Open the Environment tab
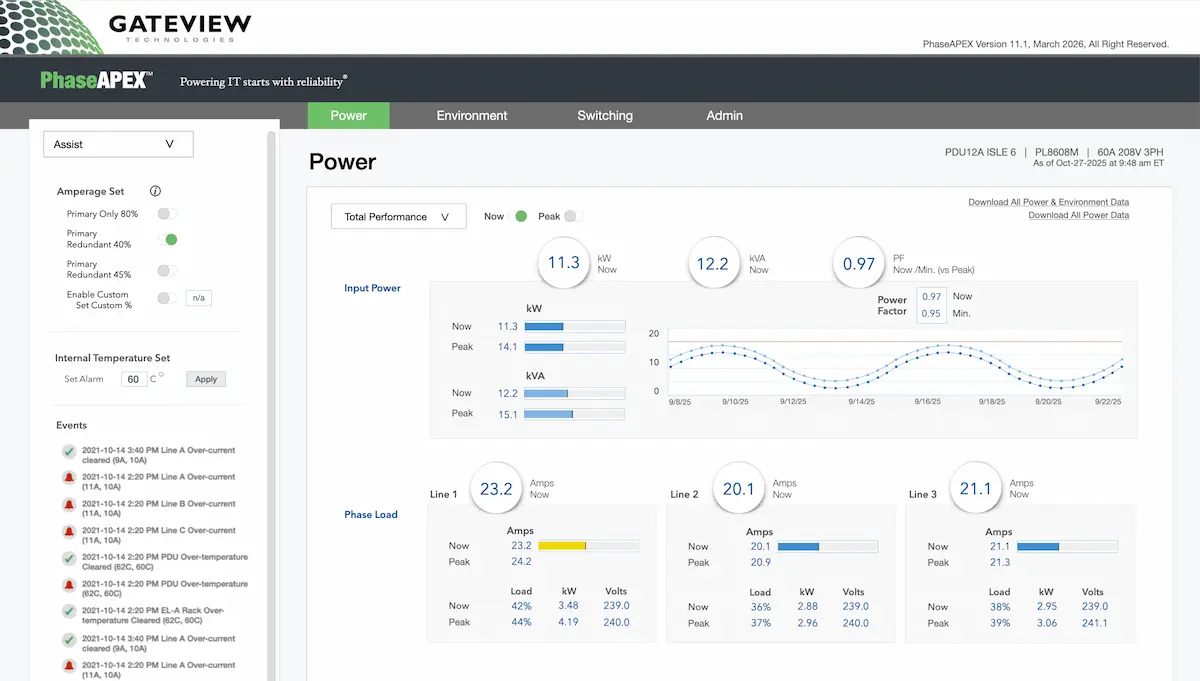The height and width of the screenshot is (681, 1200). pyautogui.click(x=472, y=115)
